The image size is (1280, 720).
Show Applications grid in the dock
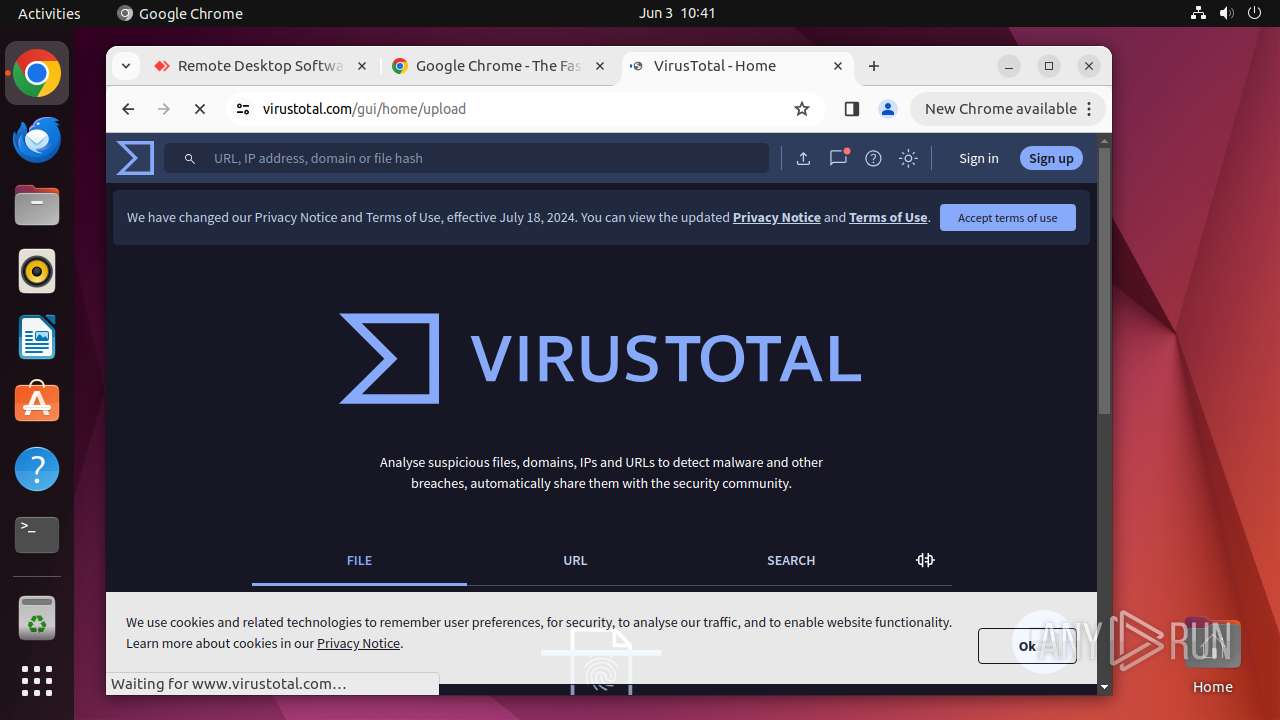point(37,681)
